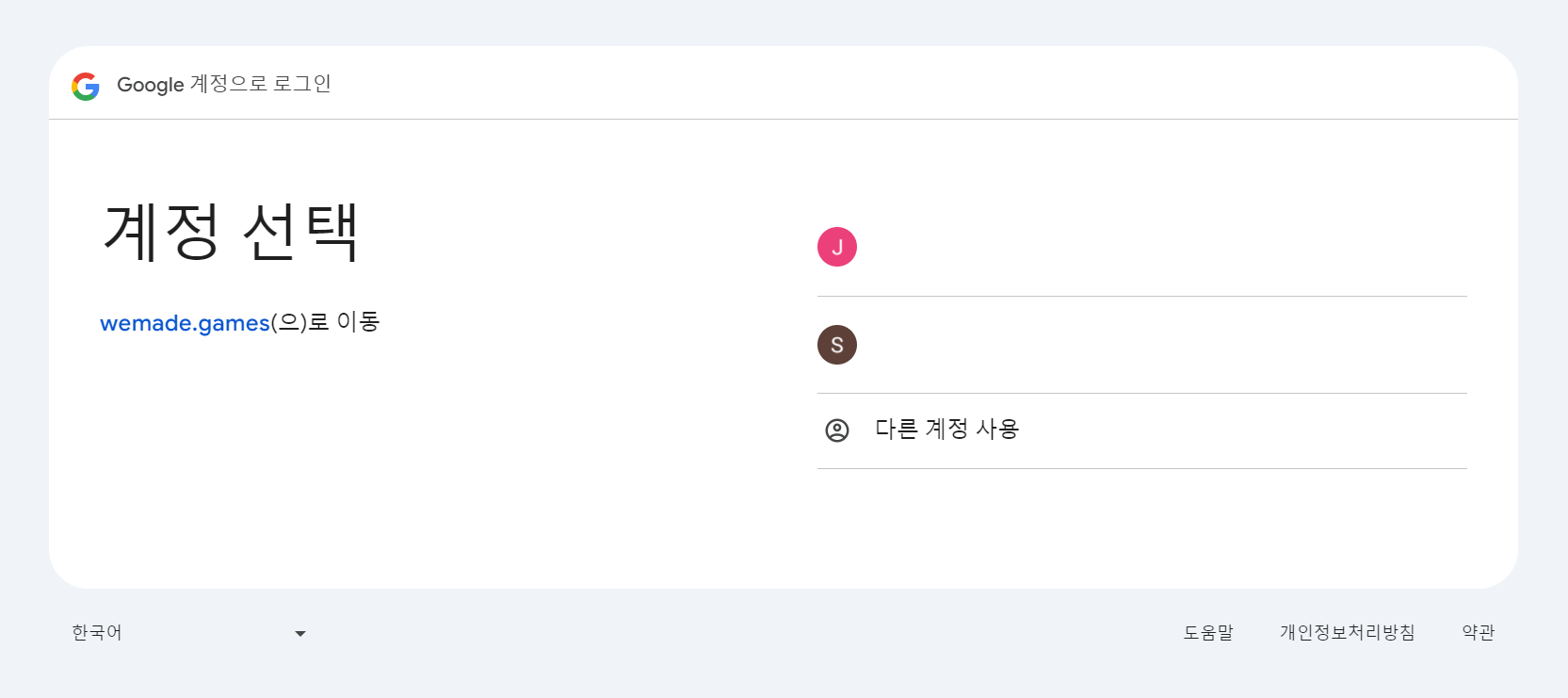Change the page language via the bottom-left dropdown
The image size is (1568, 698).
[x=188, y=632]
